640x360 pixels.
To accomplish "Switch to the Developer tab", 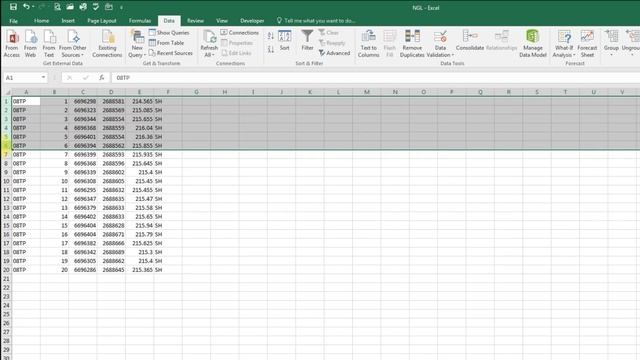I will pyautogui.click(x=252, y=21).
